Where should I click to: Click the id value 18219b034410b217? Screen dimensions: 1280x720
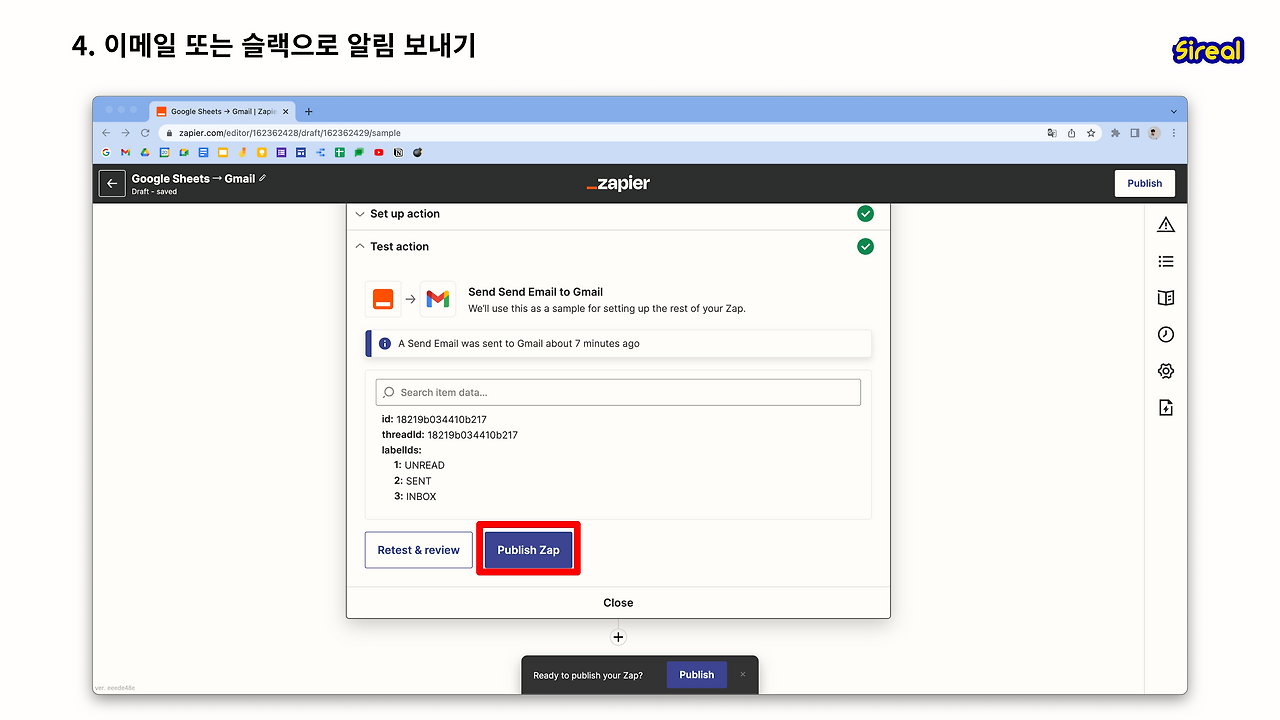(441, 419)
